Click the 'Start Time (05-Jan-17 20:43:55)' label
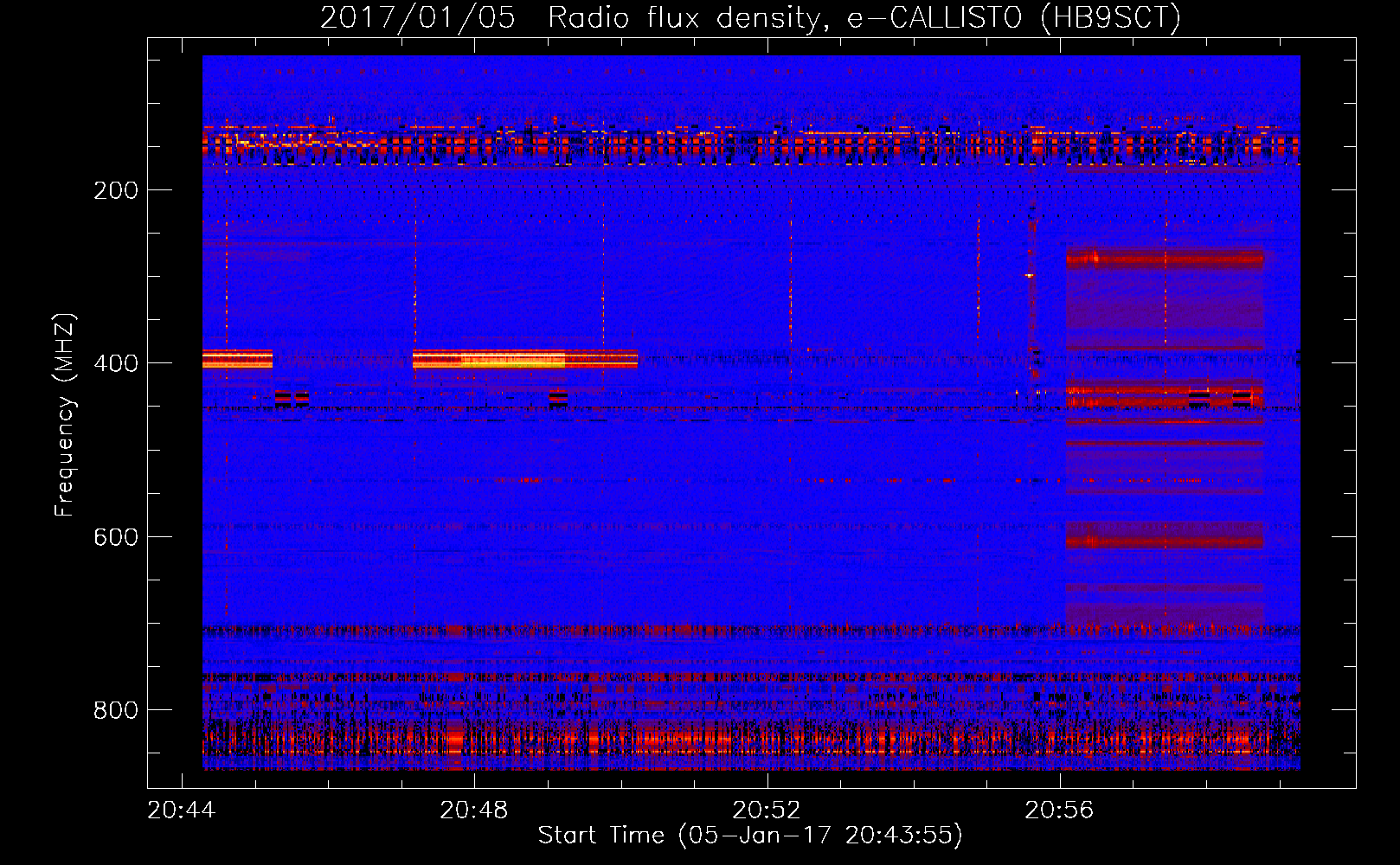Viewport: 1400px width, 865px height. [750, 836]
